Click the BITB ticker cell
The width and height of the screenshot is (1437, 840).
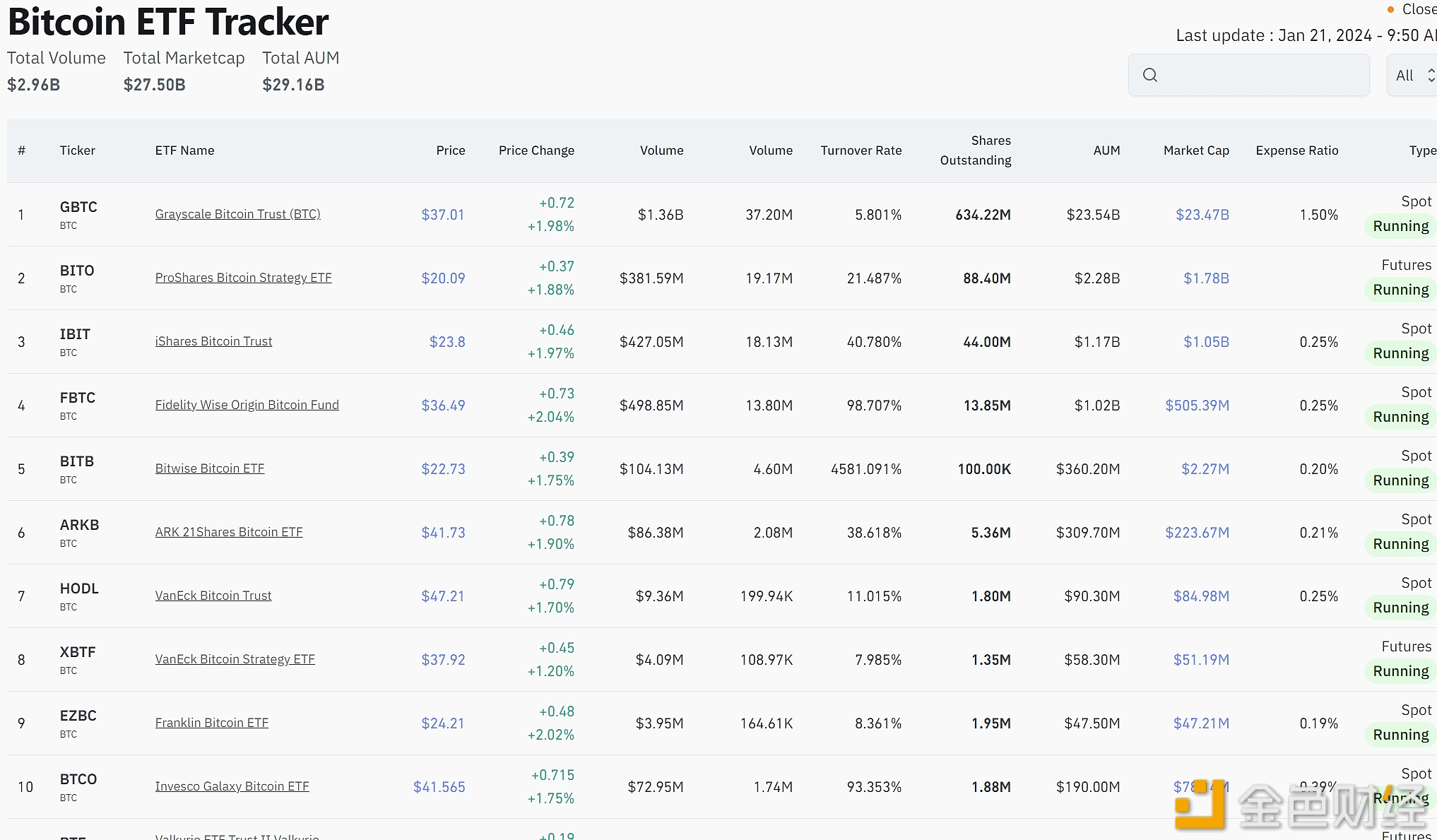77,468
